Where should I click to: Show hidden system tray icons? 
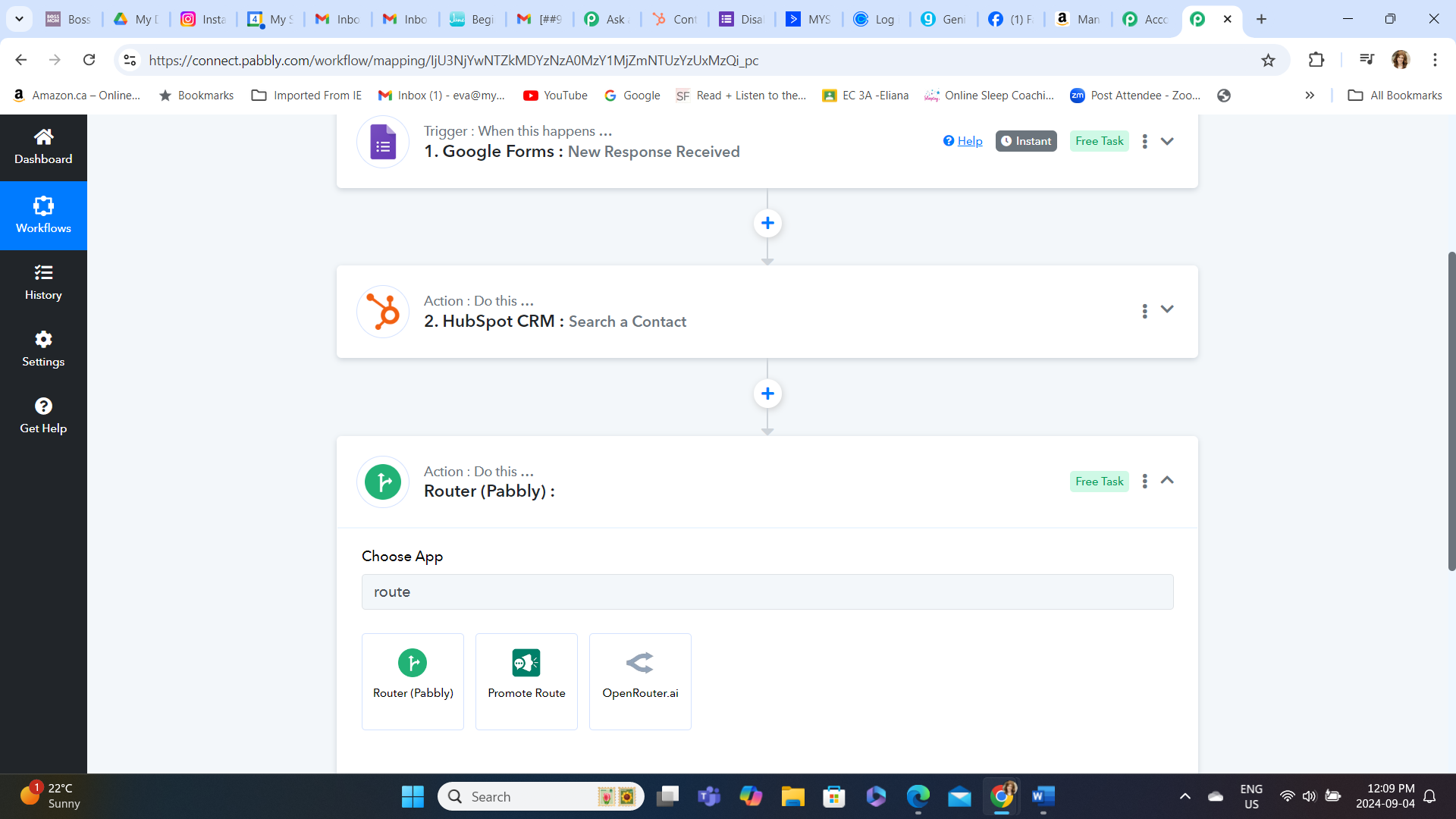click(1185, 796)
